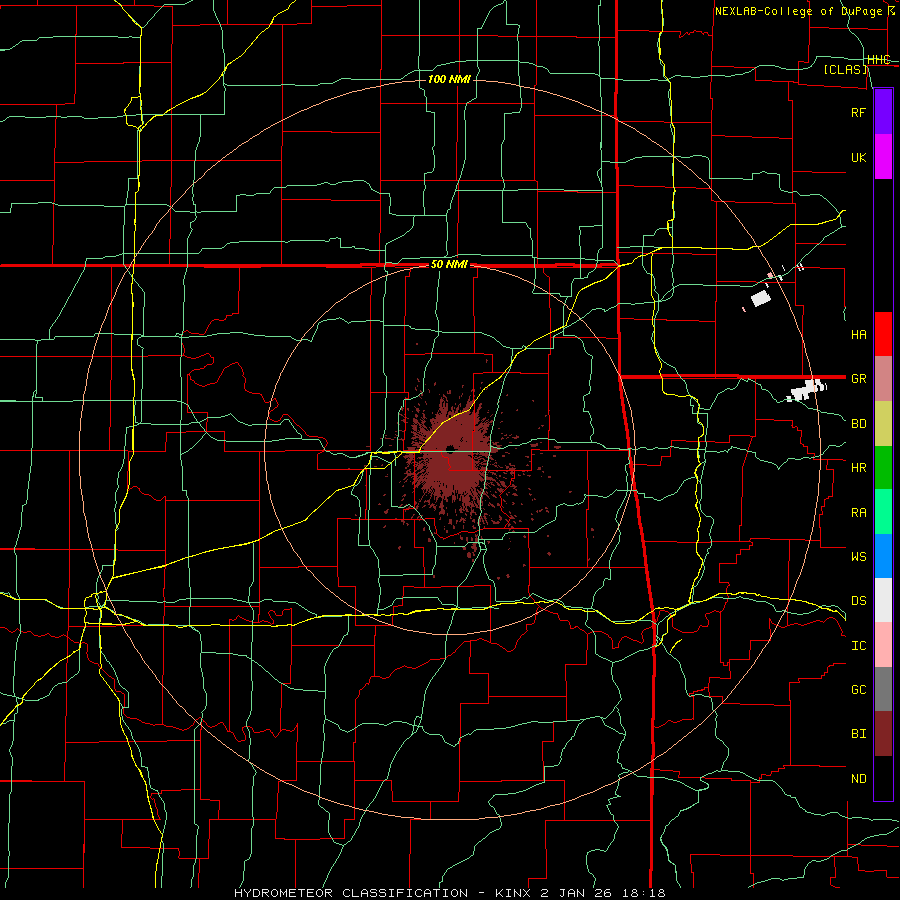Screen dimensions: 900x900
Task: Click the 100 NMI range ring label
Action: coord(449,79)
